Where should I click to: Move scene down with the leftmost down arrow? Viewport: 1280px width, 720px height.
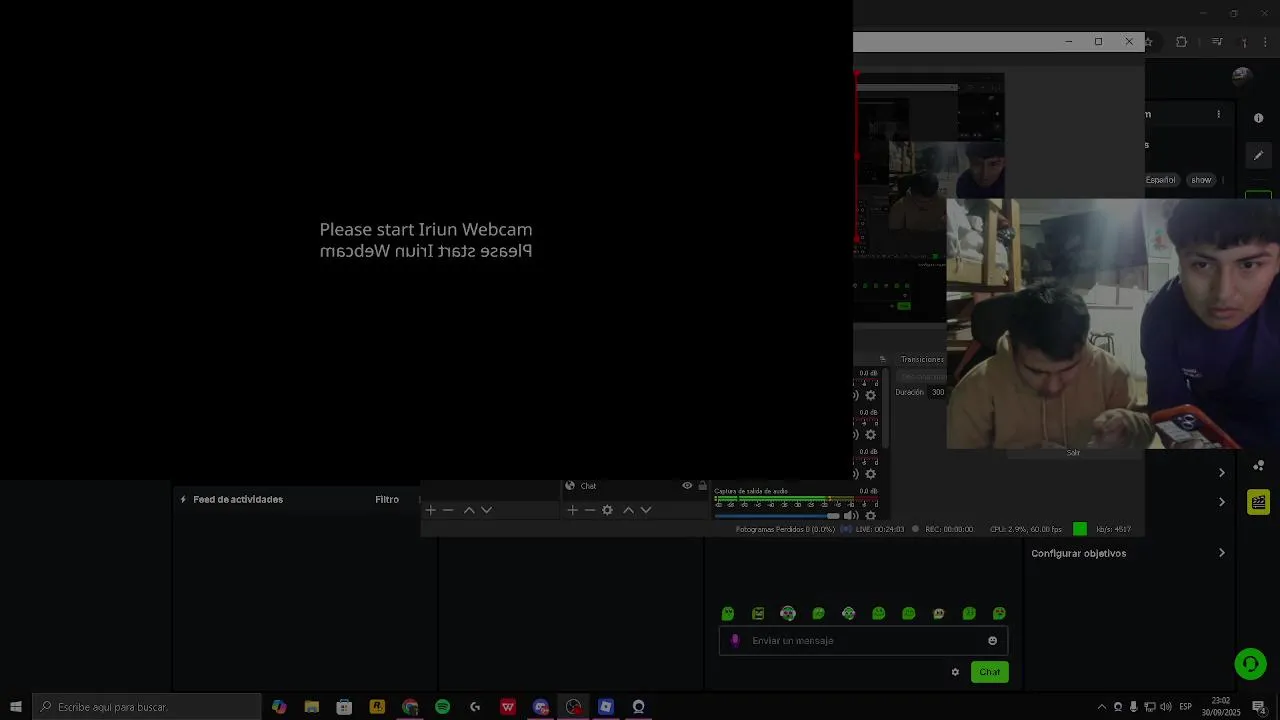click(x=487, y=510)
